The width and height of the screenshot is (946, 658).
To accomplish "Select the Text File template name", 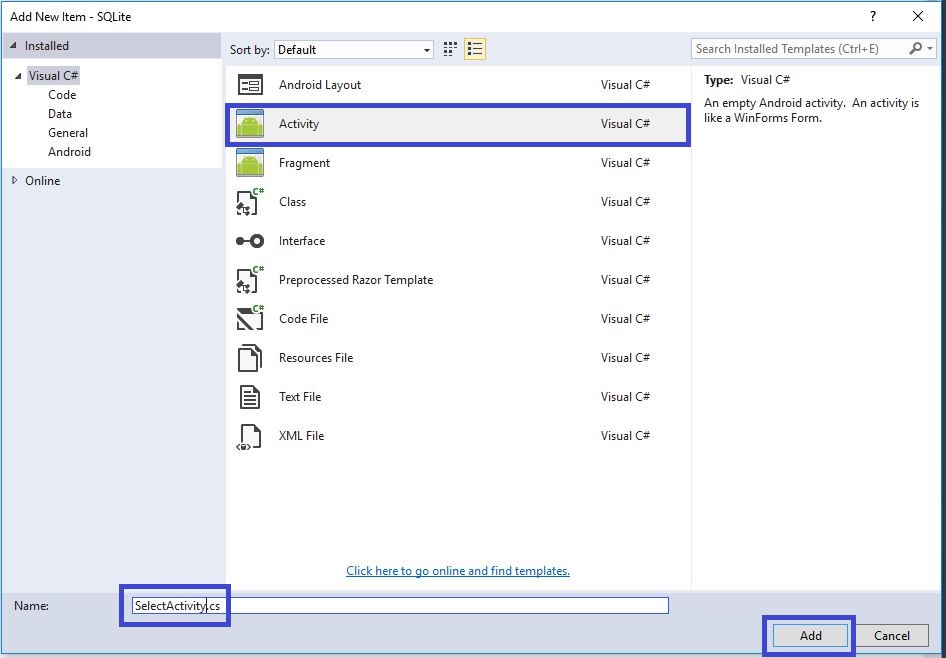I will point(300,397).
